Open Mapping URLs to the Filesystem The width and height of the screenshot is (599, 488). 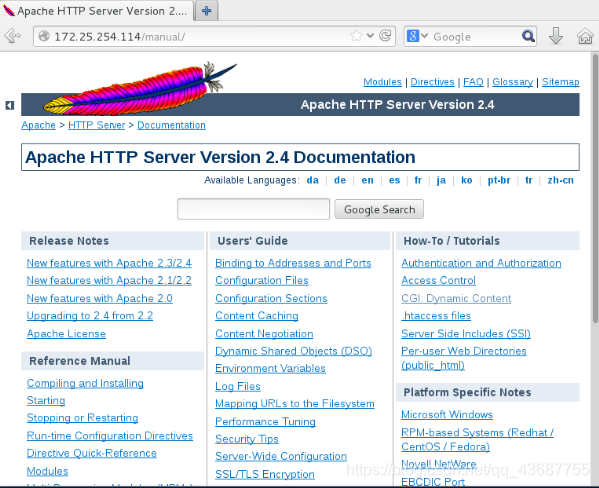coord(295,404)
